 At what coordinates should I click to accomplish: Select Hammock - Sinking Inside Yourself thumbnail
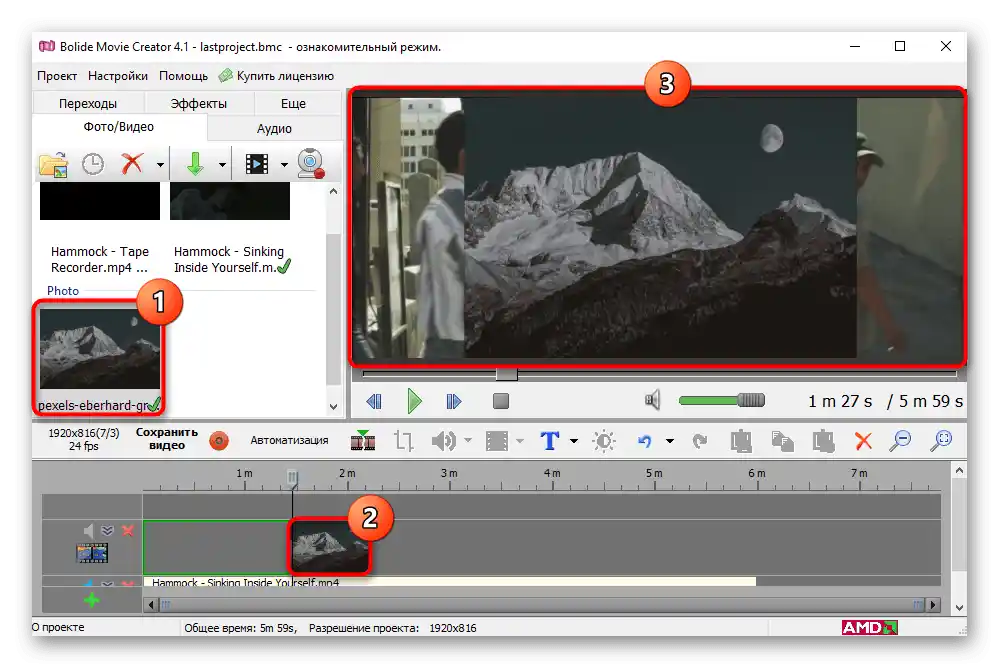[230, 201]
